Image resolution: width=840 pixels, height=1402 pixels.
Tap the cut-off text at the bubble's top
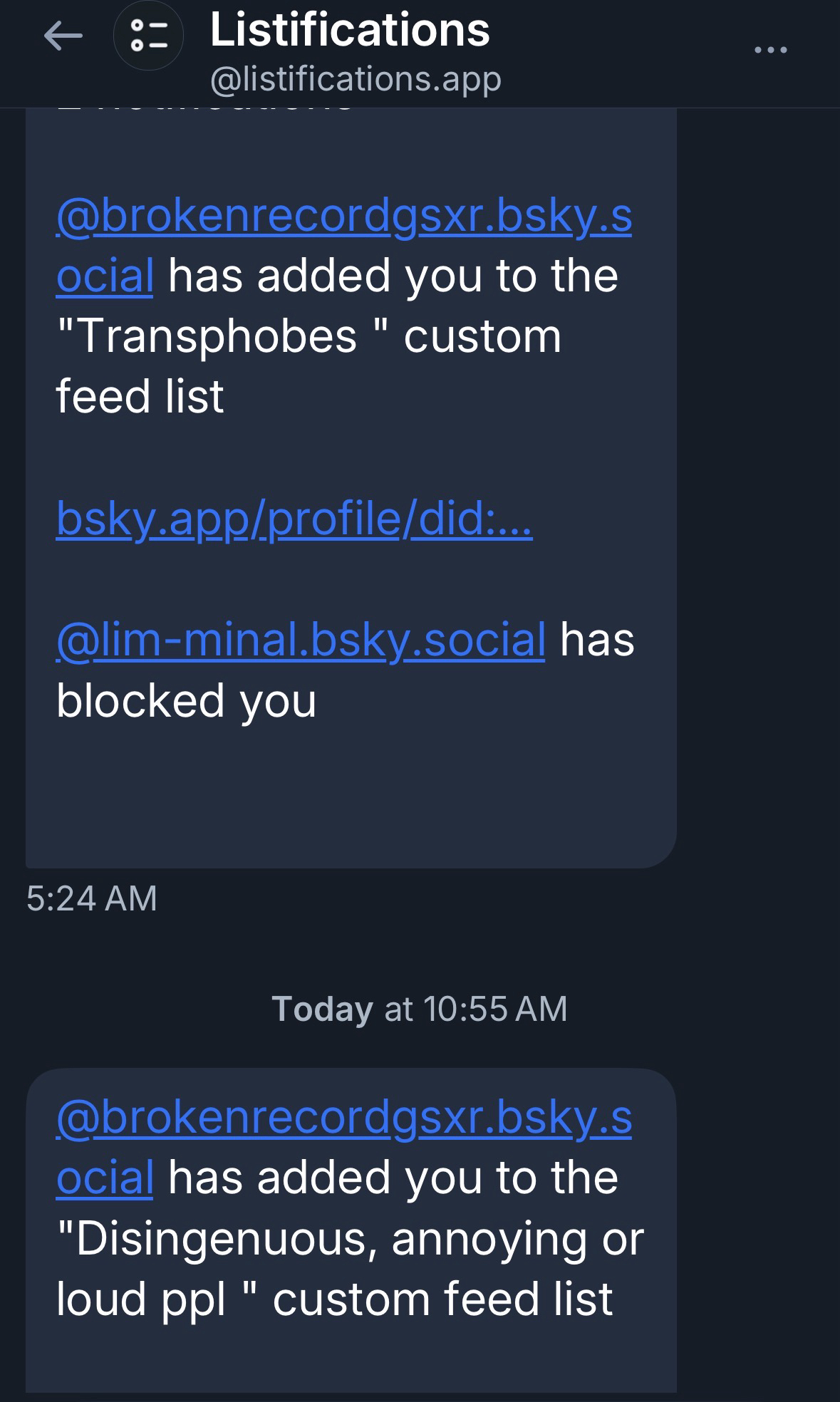tap(207, 108)
